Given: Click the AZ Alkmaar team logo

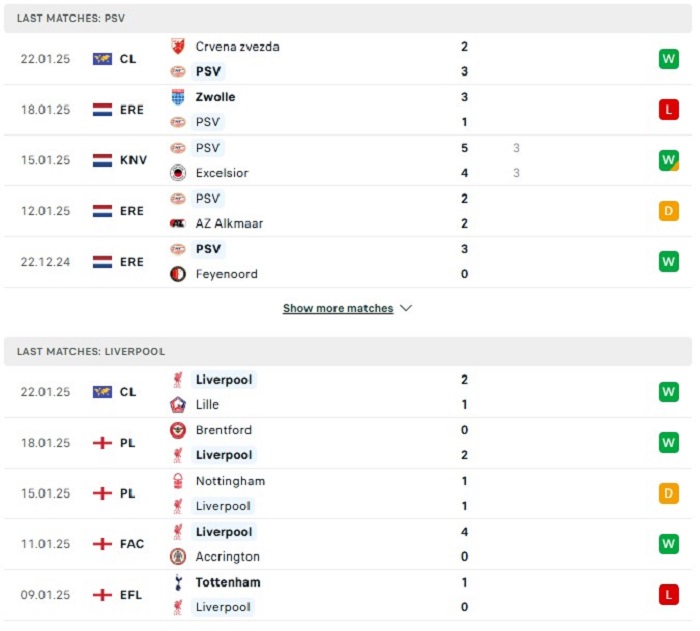Looking at the screenshot, I should point(178,223).
